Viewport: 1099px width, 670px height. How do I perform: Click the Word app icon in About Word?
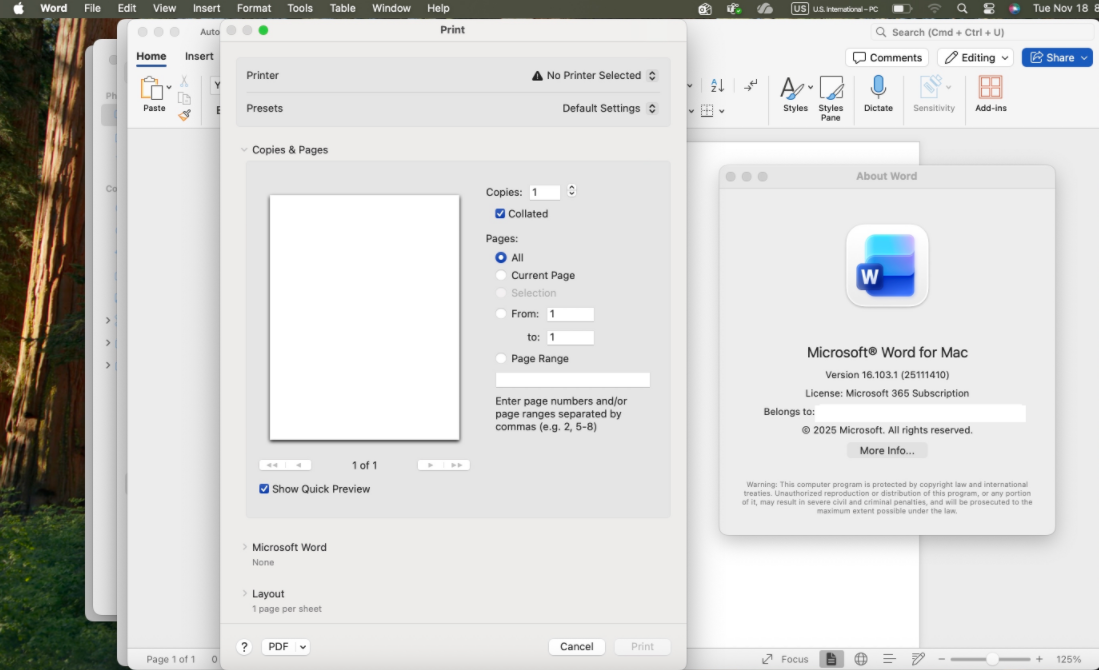tap(887, 266)
